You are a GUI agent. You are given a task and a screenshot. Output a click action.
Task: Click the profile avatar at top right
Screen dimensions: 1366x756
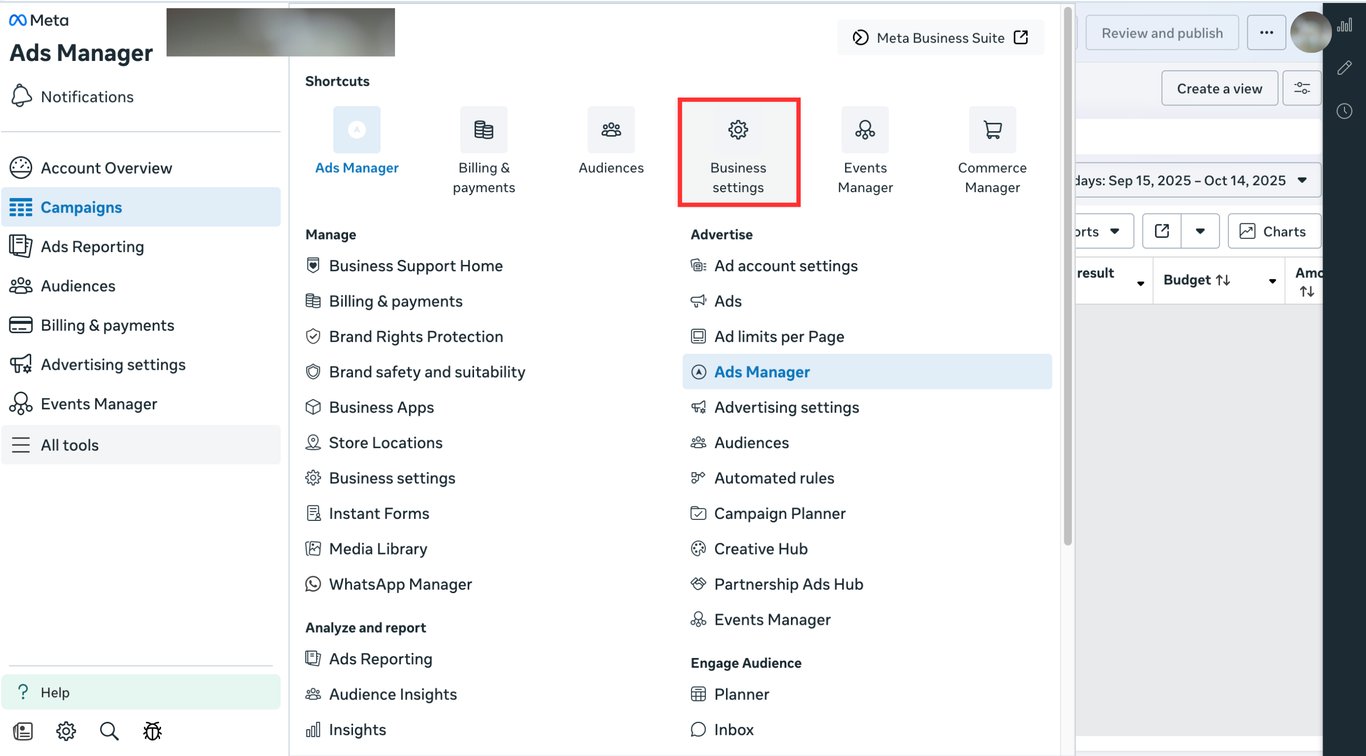coord(1310,33)
